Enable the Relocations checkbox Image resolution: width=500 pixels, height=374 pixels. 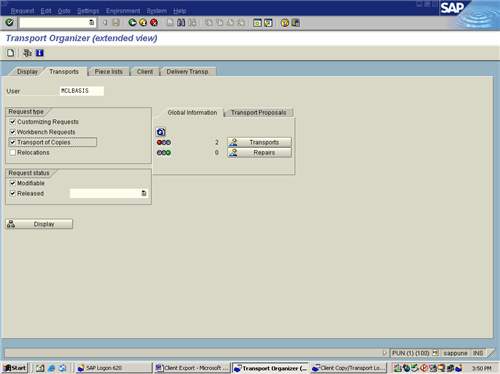(x=13, y=152)
